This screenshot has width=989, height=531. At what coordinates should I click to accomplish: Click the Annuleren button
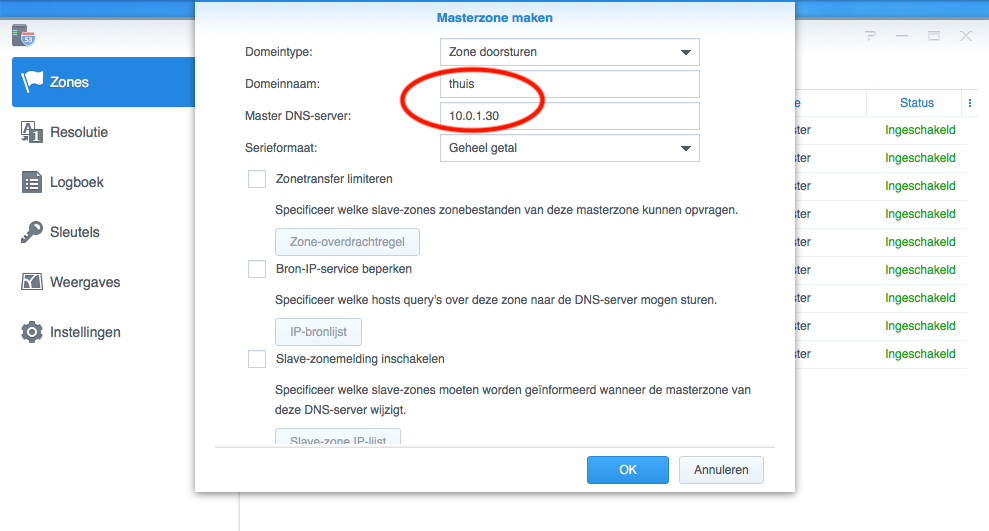tap(721, 470)
